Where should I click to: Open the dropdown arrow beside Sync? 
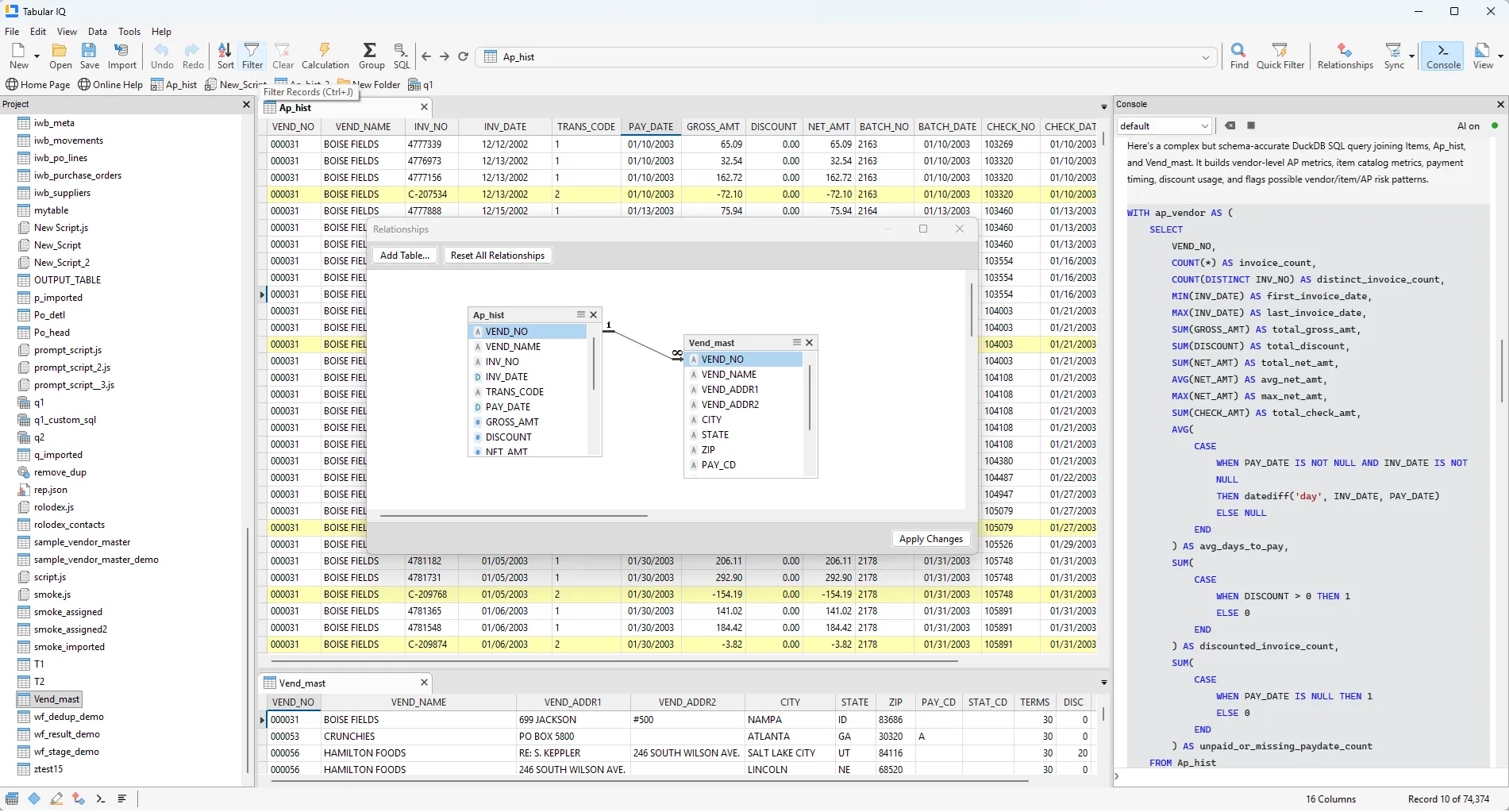1411,56
